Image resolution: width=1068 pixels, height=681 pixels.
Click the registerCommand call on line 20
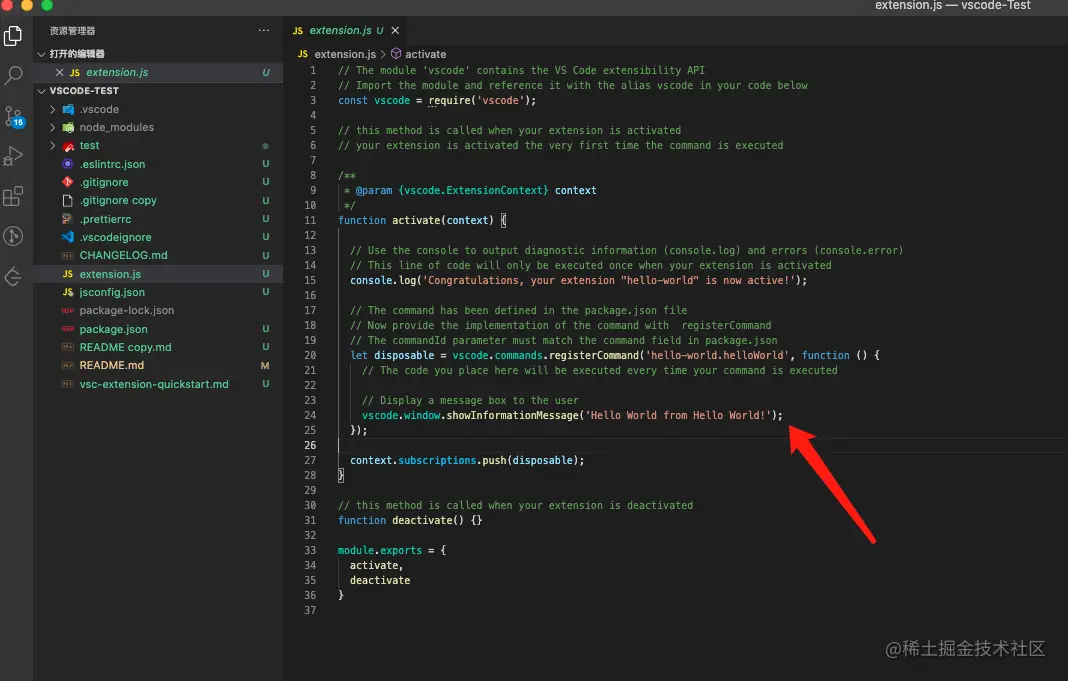tap(594, 355)
